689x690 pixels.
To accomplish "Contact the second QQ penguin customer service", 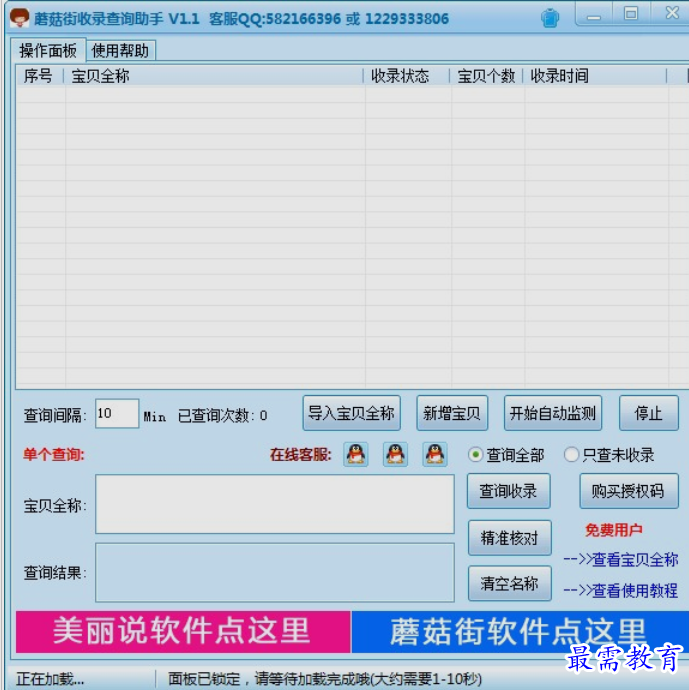I will coord(395,454).
